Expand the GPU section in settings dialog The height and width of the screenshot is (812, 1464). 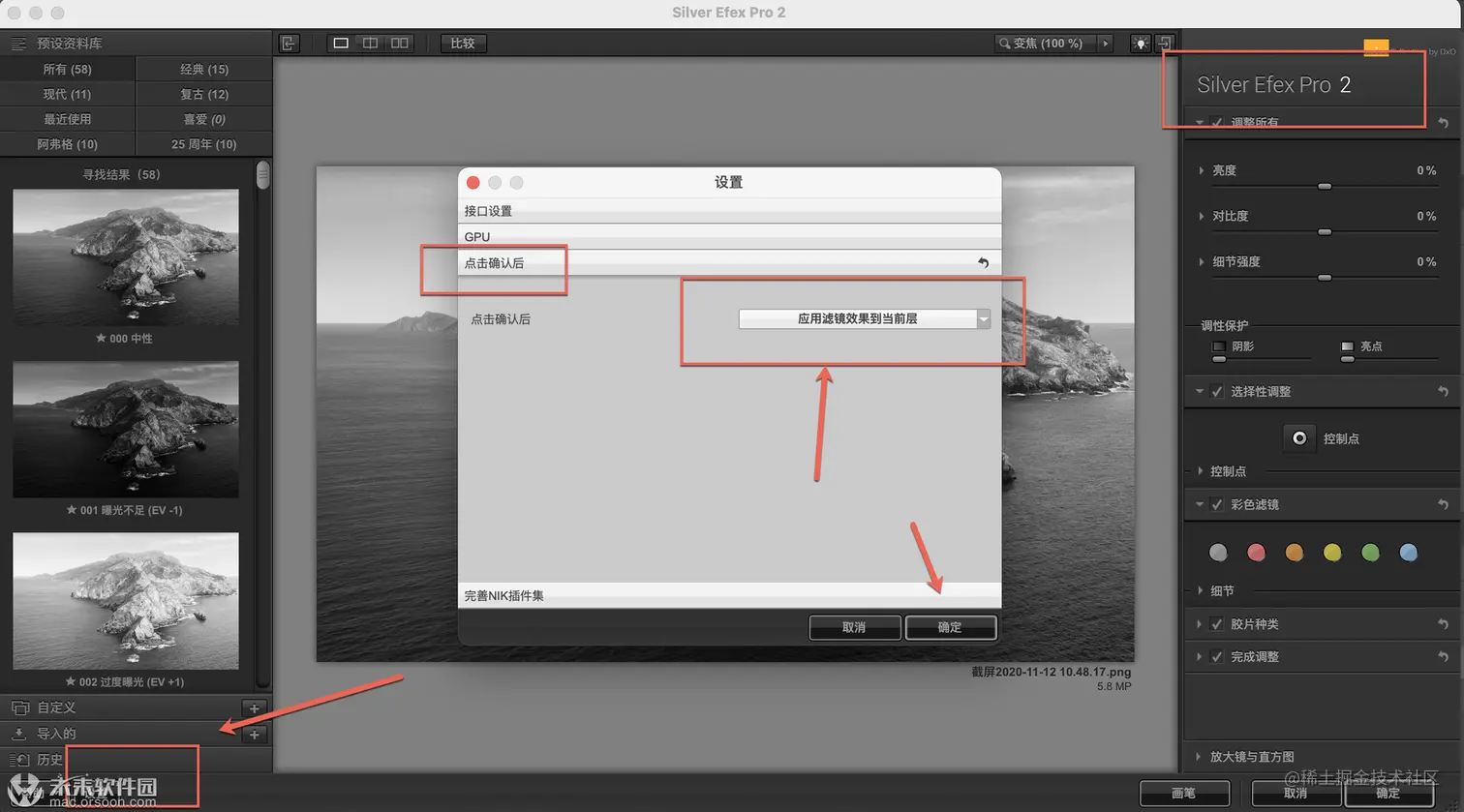point(729,236)
